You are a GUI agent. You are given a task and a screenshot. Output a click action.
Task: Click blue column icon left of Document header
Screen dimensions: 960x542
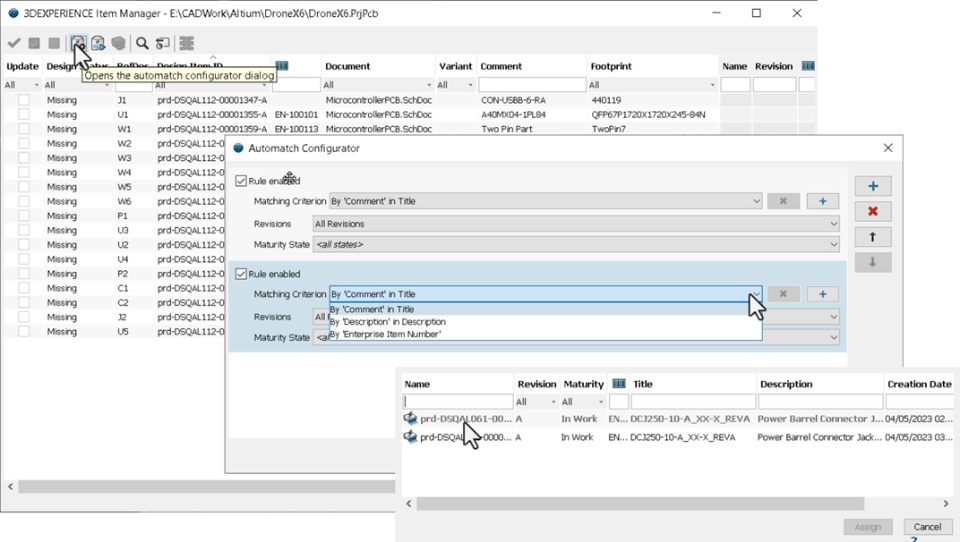tap(282, 66)
